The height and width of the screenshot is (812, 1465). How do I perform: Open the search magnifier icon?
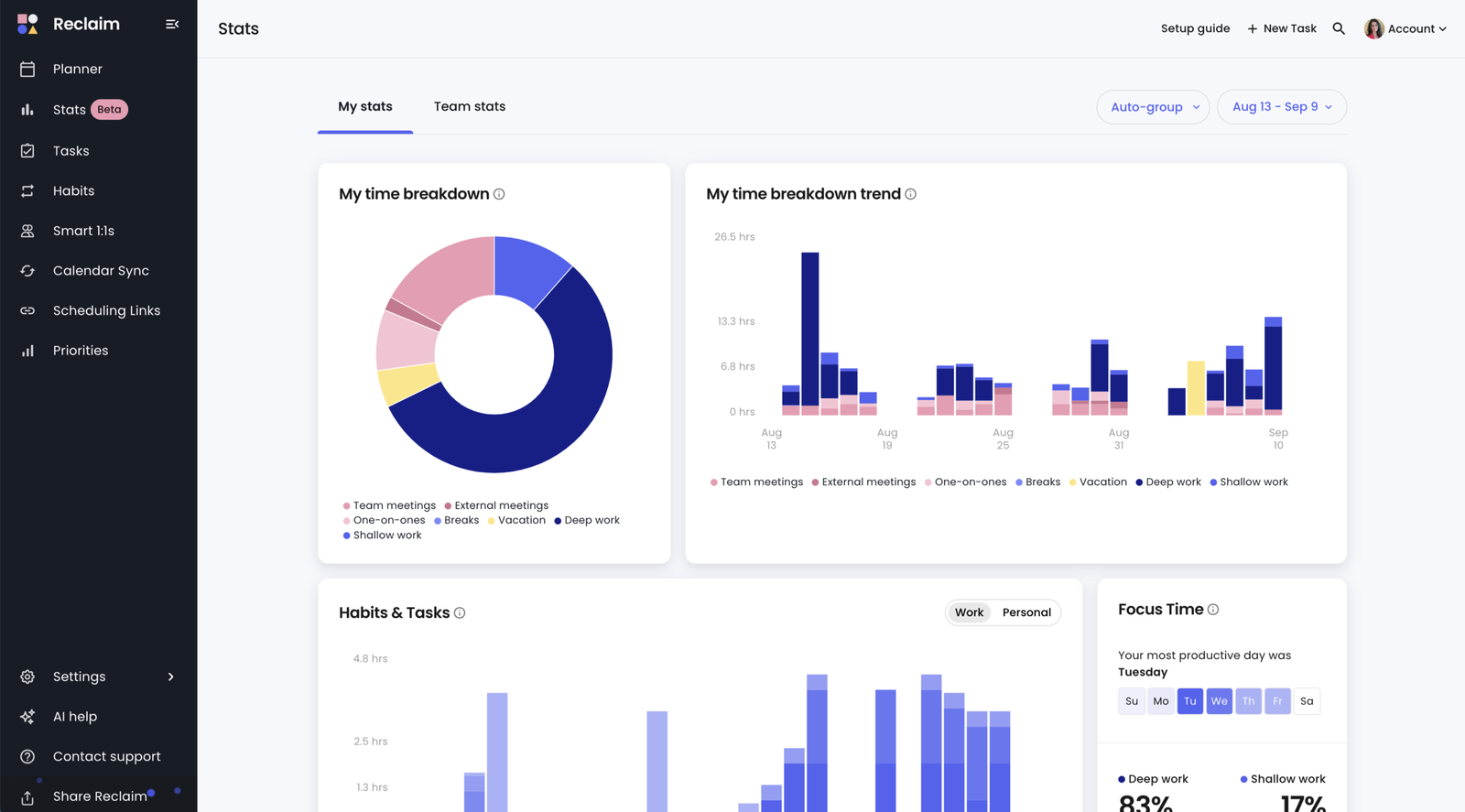pyautogui.click(x=1339, y=28)
